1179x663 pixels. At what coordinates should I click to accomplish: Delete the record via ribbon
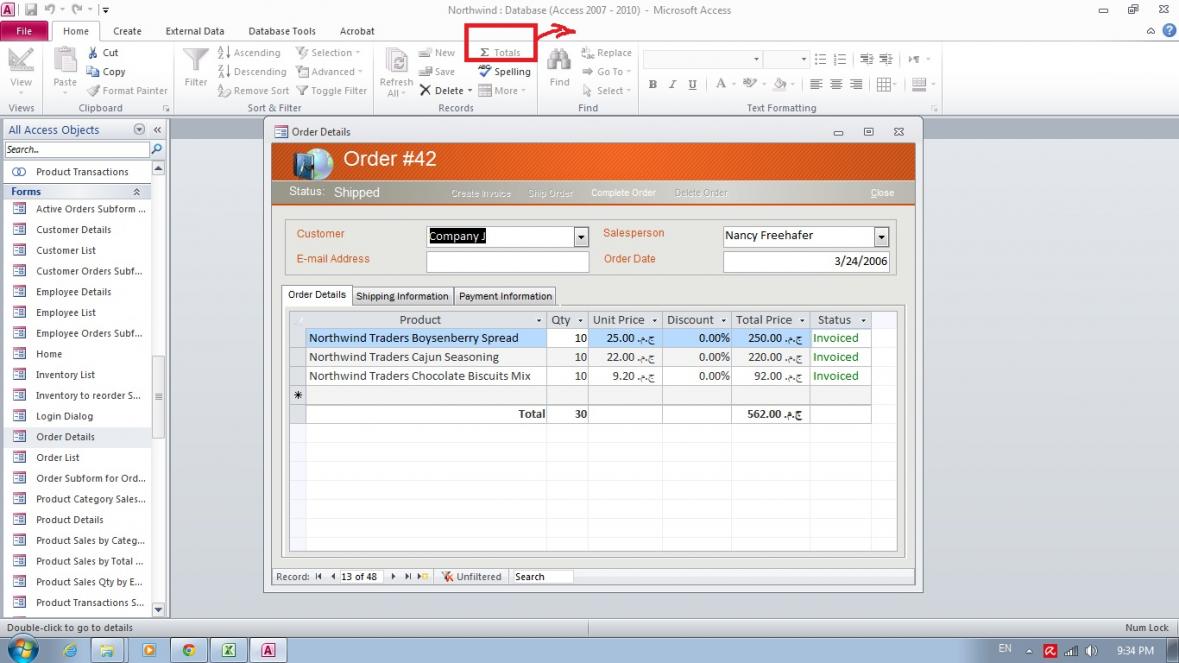(445, 90)
